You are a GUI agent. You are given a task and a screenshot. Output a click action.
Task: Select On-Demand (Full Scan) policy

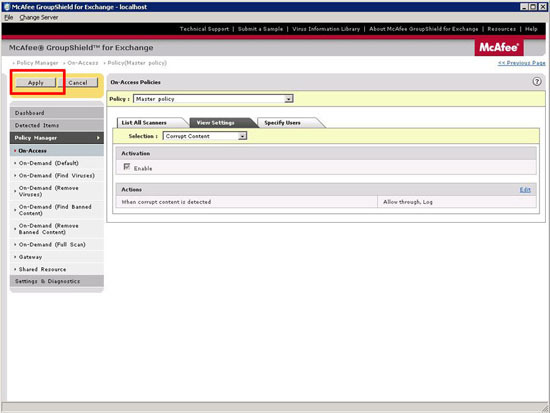point(57,245)
